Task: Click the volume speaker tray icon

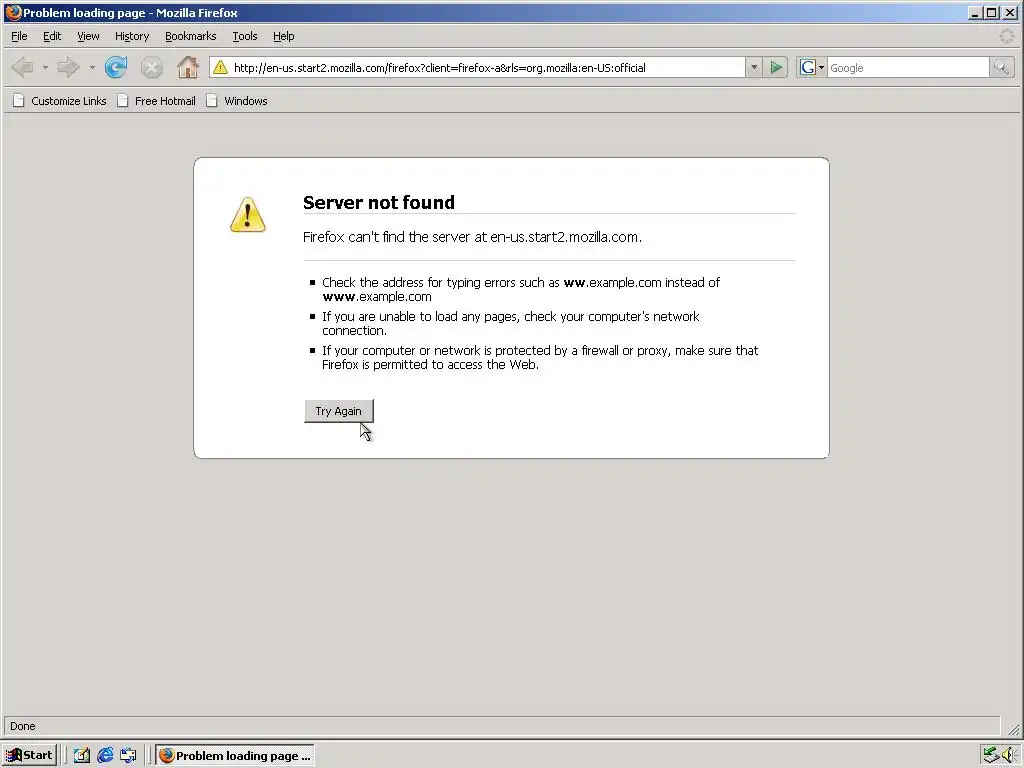Action: coord(1010,756)
